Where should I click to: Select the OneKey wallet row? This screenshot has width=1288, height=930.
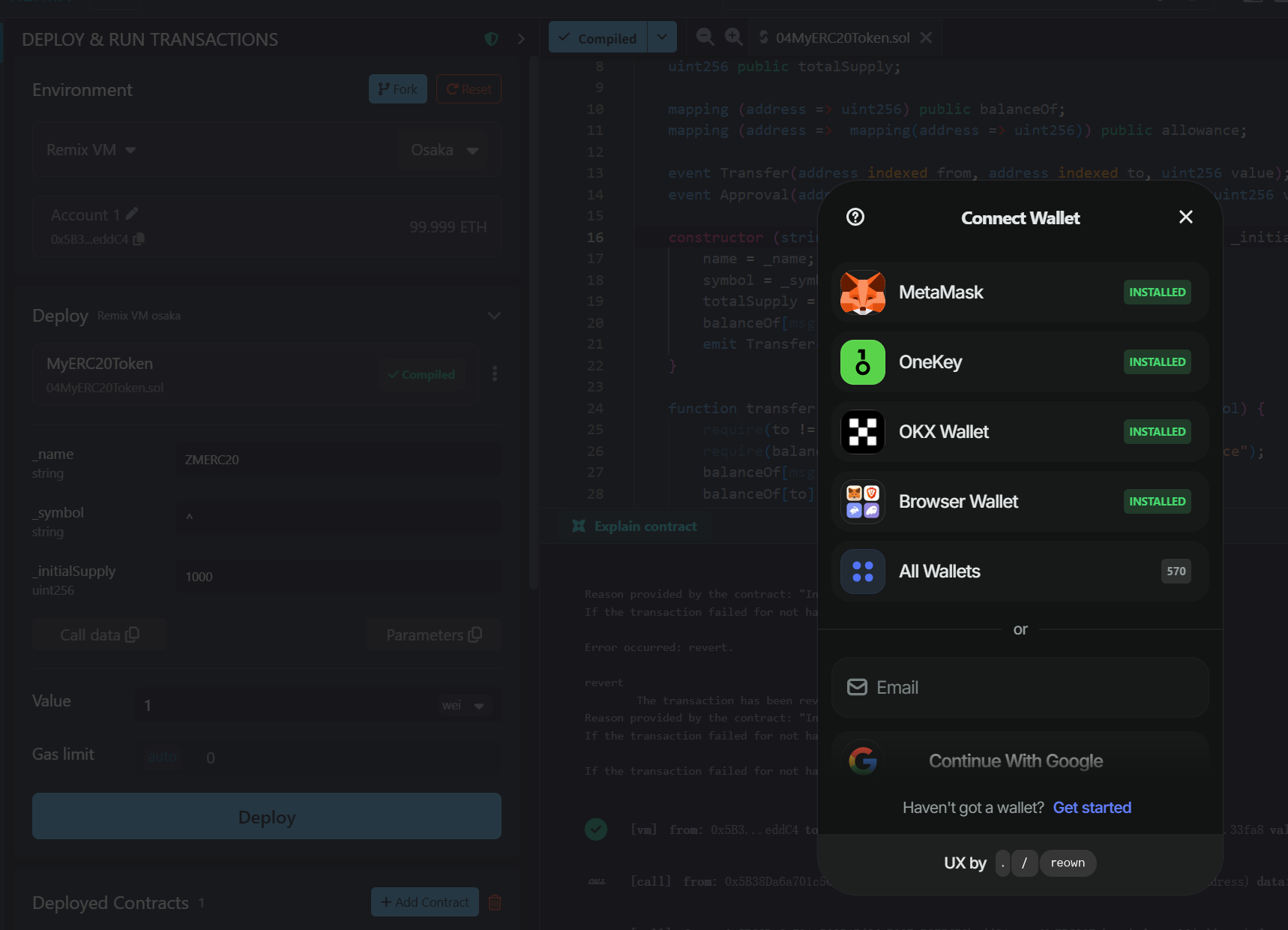point(1020,362)
